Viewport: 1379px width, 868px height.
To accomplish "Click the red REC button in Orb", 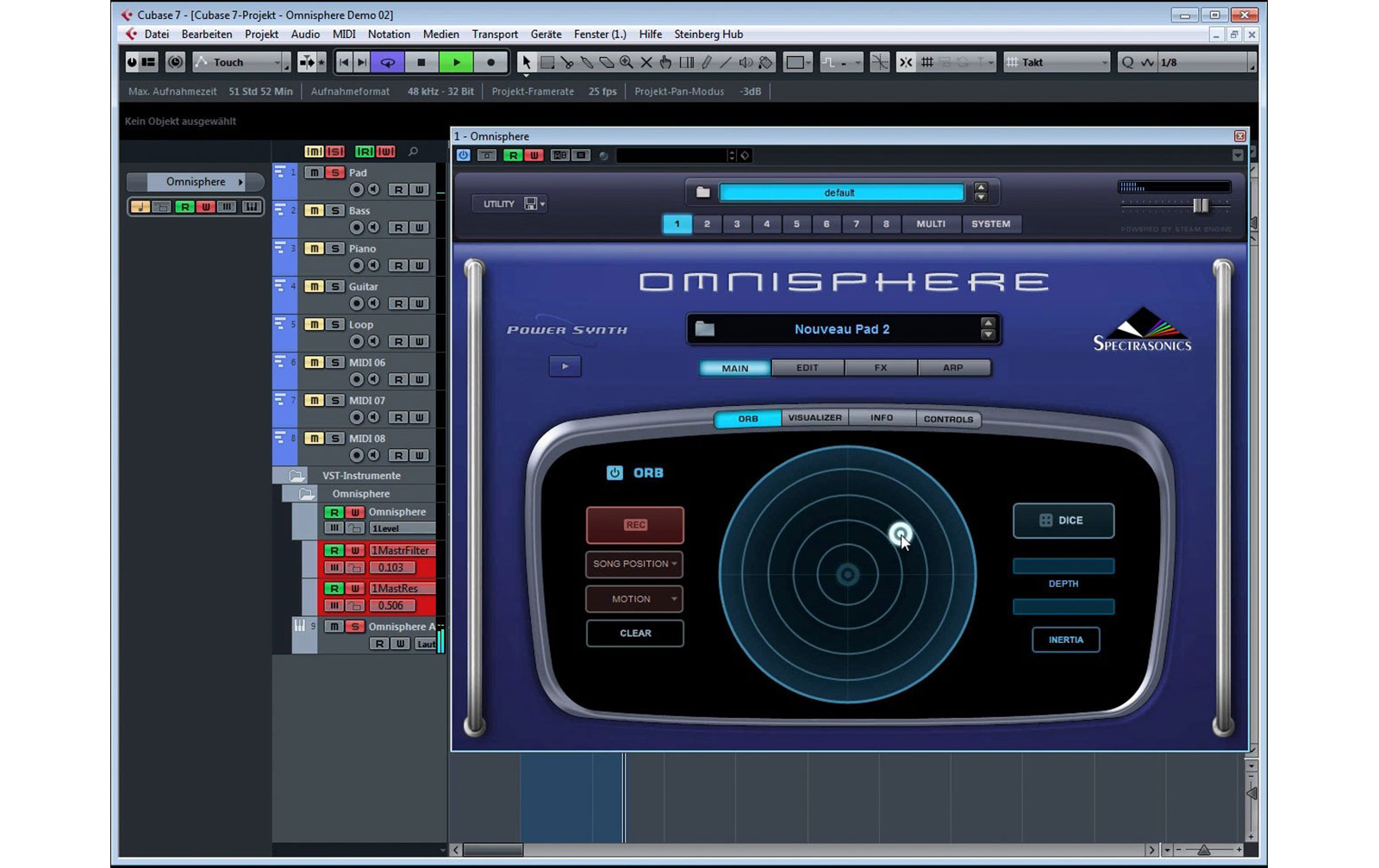I will click(x=635, y=525).
